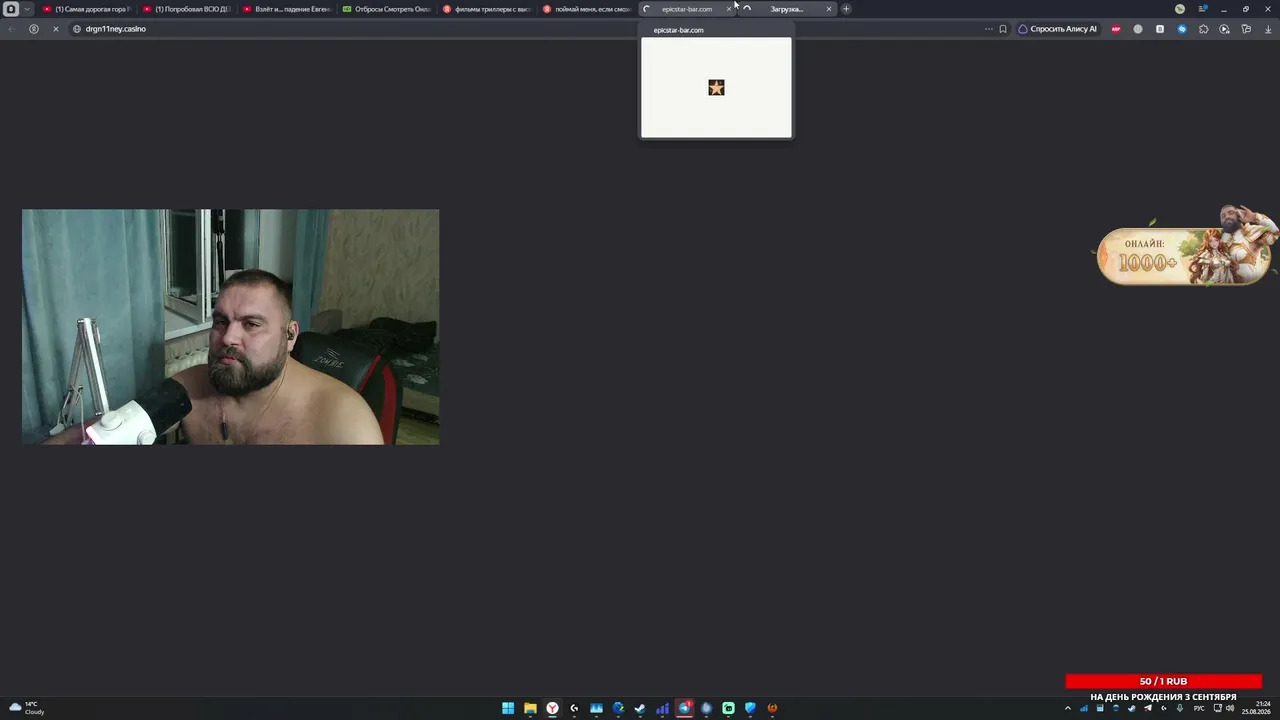This screenshot has width=1280, height=720.
Task: Close the 'Загрузка...' tab
Action: pos(829,9)
